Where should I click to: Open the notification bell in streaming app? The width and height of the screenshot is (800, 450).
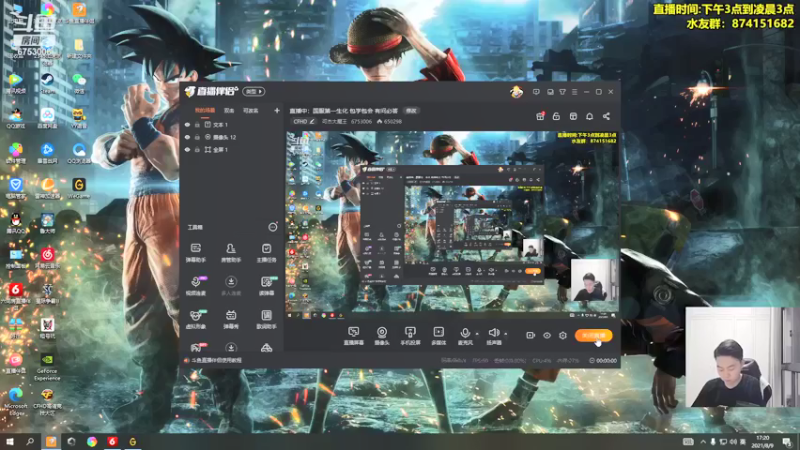click(589, 116)
